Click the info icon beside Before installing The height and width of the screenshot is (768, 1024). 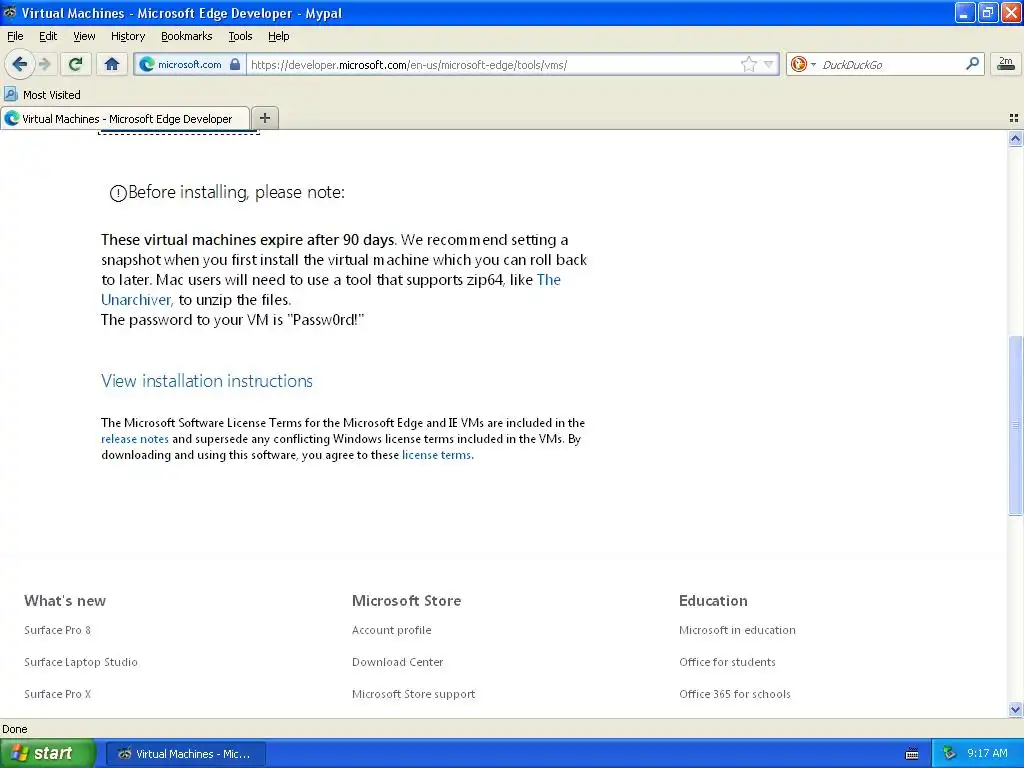118,193
